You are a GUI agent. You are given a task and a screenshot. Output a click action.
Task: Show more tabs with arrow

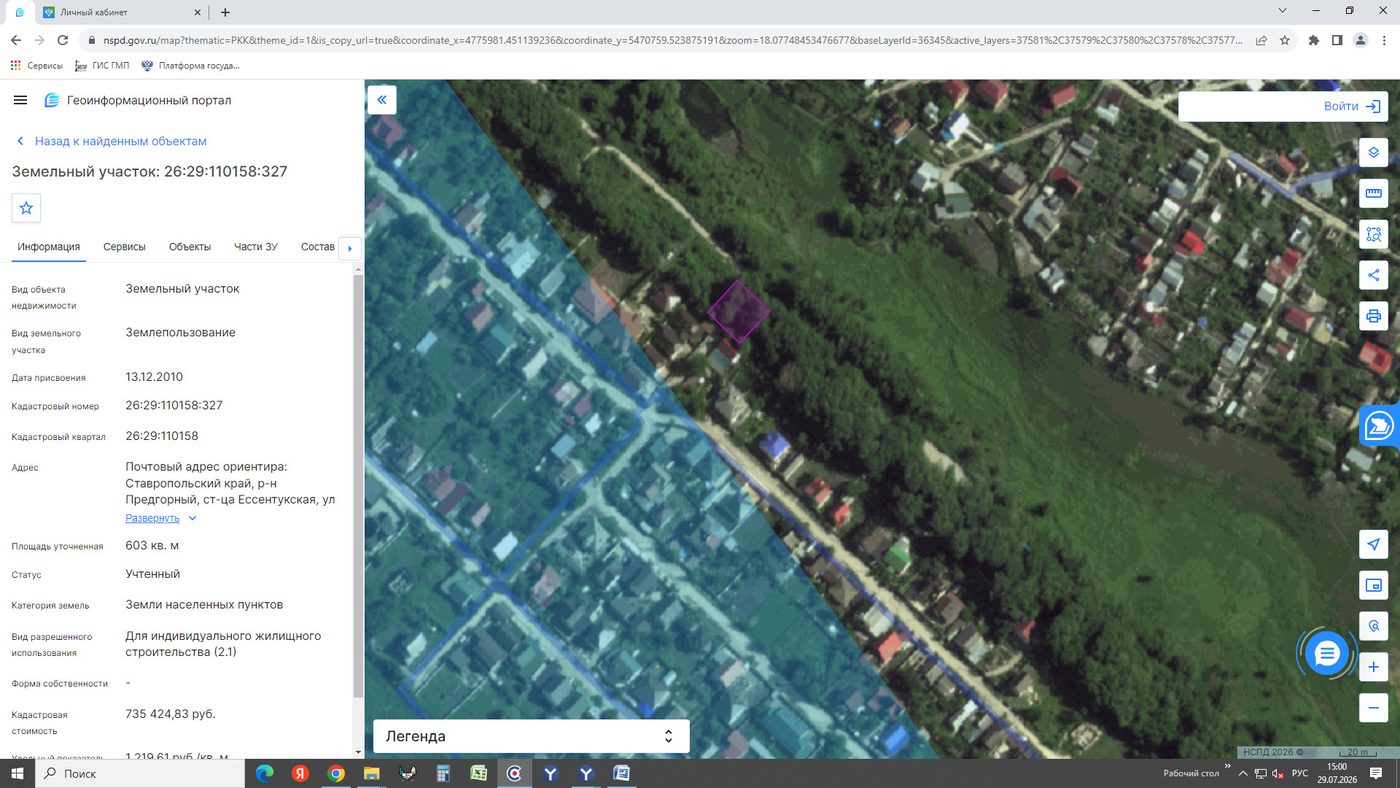click(x=349, y=248)
